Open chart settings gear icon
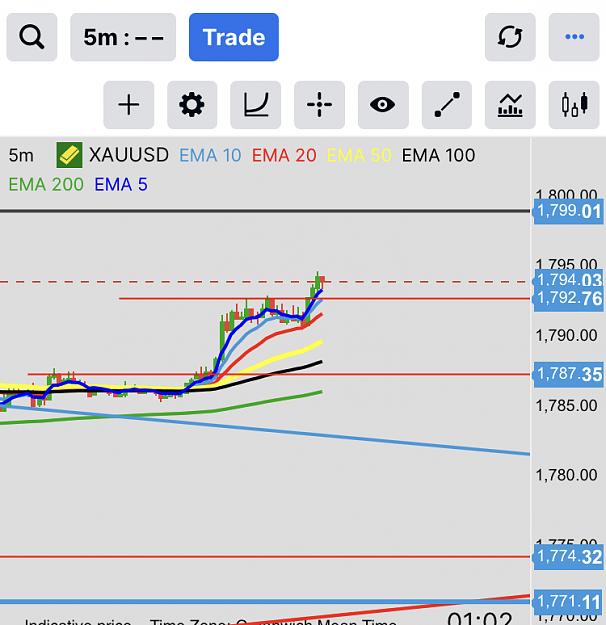The width and height of the screenshot is (606, 625). point(192,105)
